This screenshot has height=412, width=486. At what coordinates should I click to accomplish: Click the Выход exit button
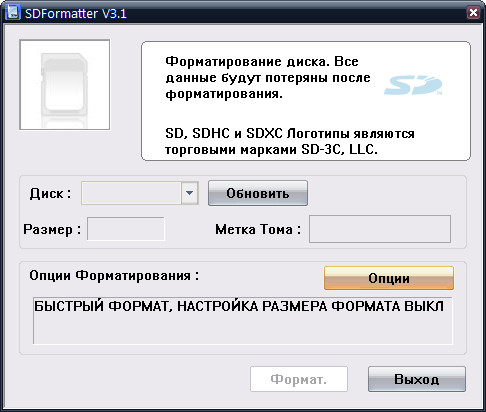pos(417,379)
